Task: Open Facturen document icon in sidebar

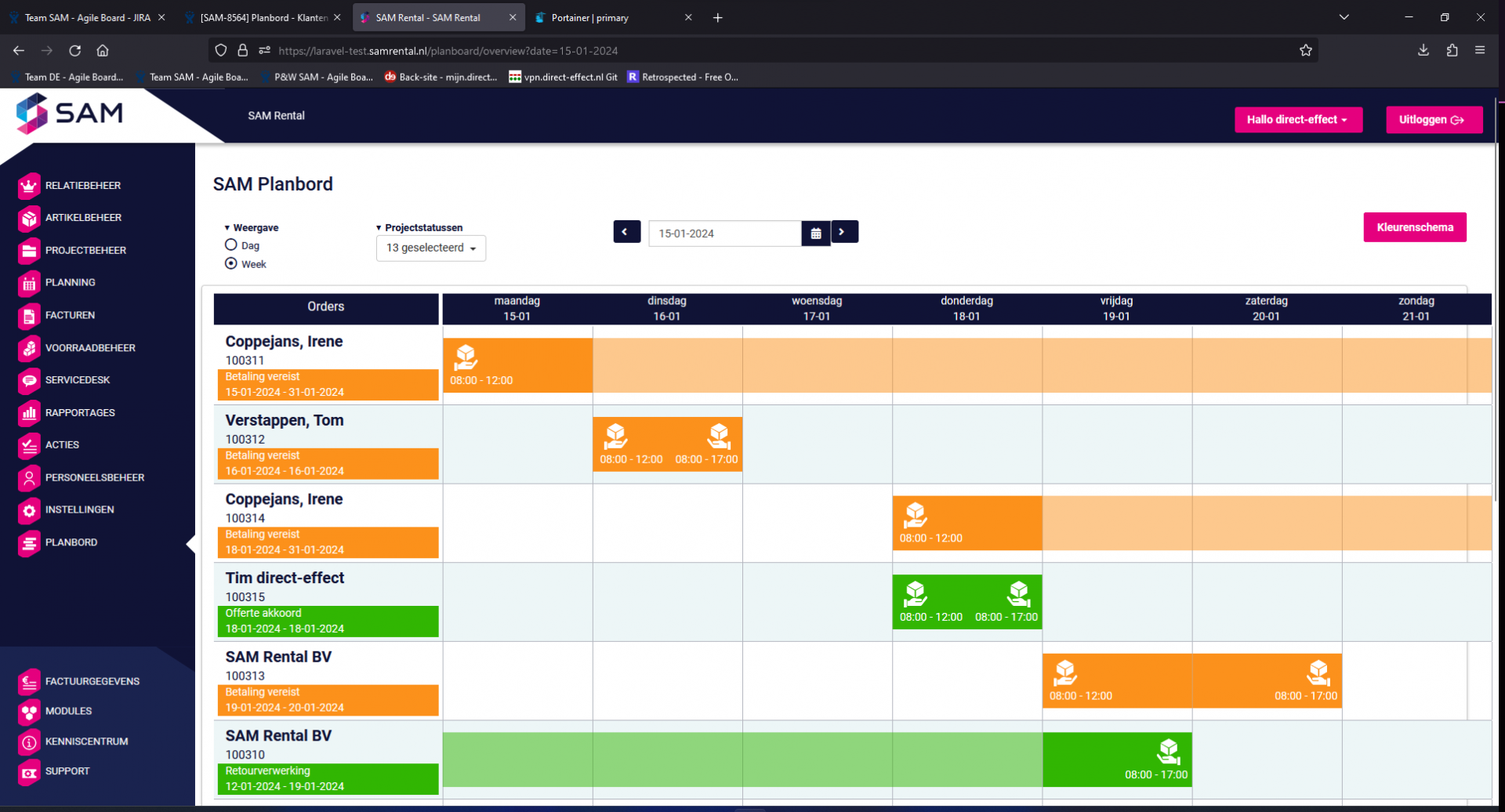Action: 29,316
